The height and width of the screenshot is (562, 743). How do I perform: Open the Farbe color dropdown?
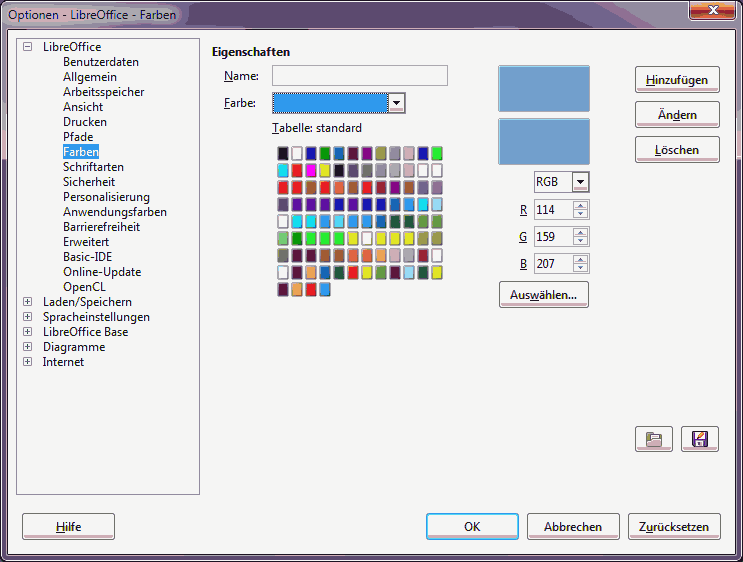tap(396, 103)
